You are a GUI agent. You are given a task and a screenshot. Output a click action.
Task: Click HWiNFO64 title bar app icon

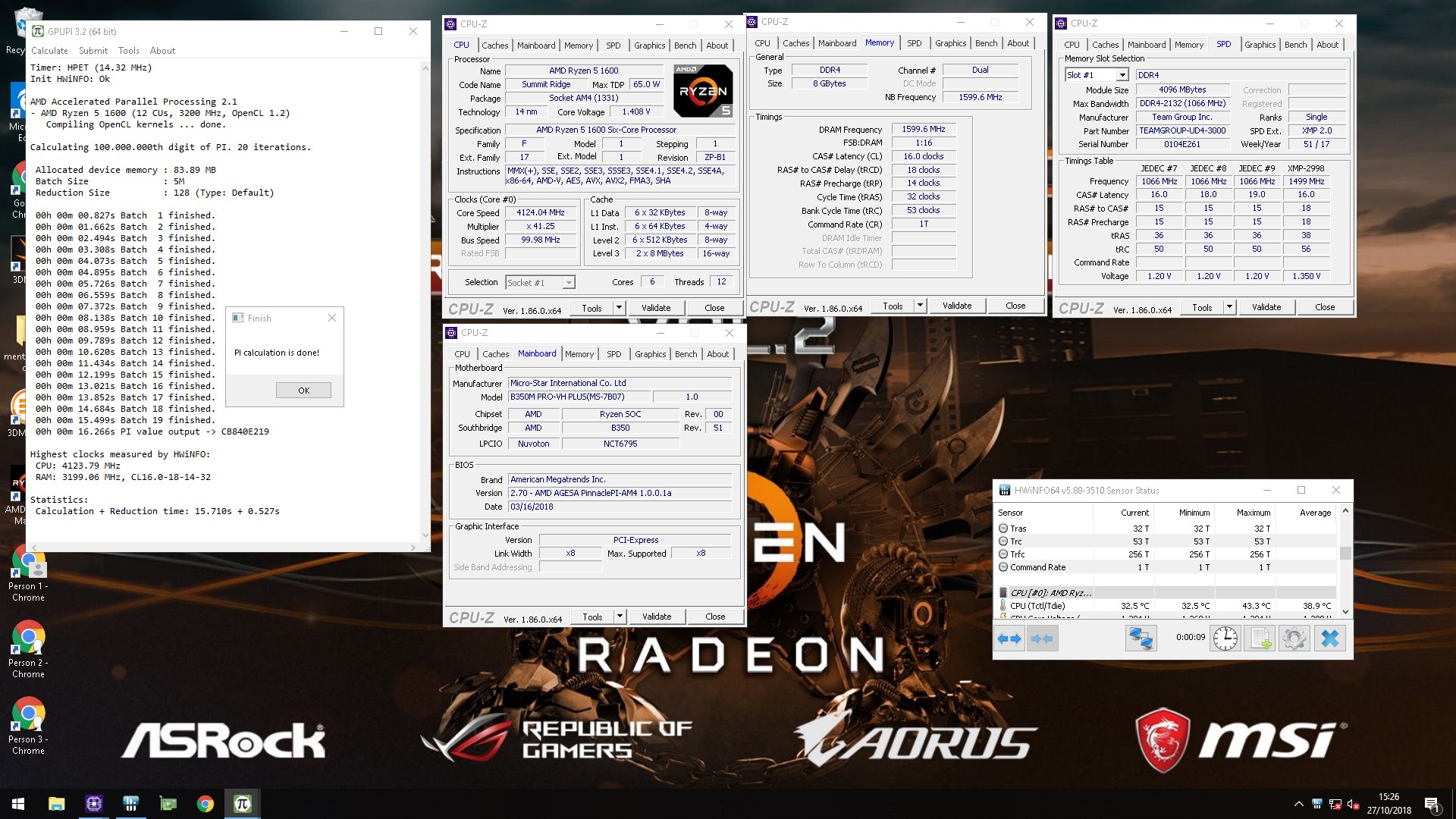[1005, 491]
